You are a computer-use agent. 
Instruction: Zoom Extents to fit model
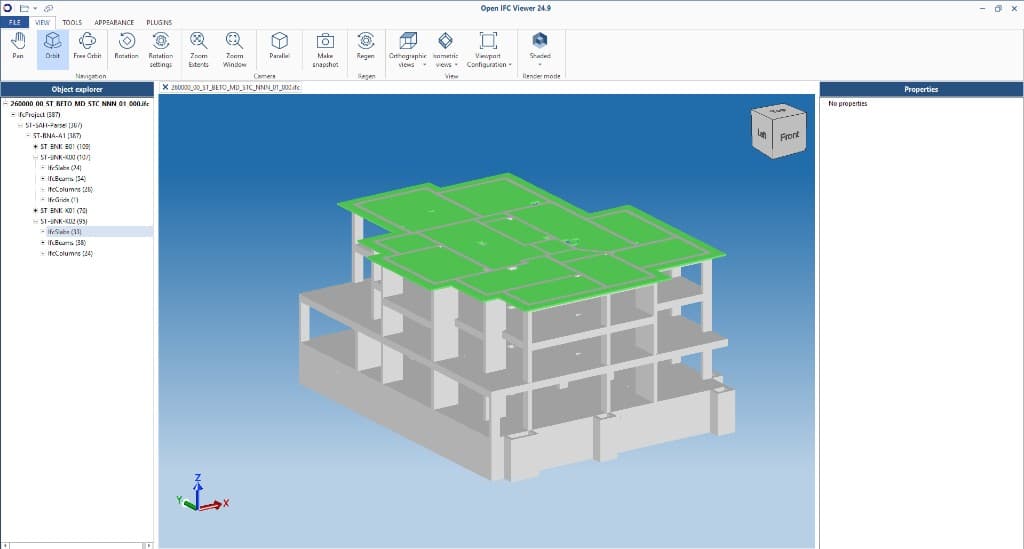pos(199,50)
